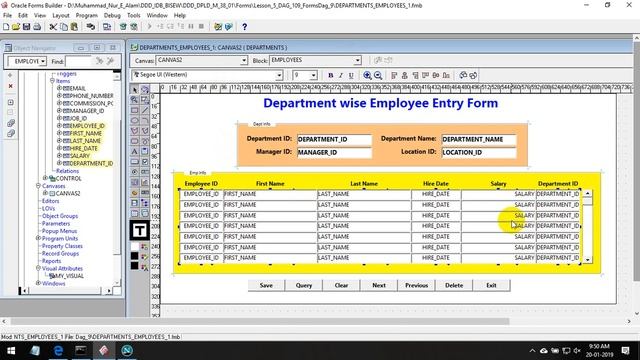Click the Cut scissors icon
The height and width of the screenshot is (360, 640).
coord(53,27)
